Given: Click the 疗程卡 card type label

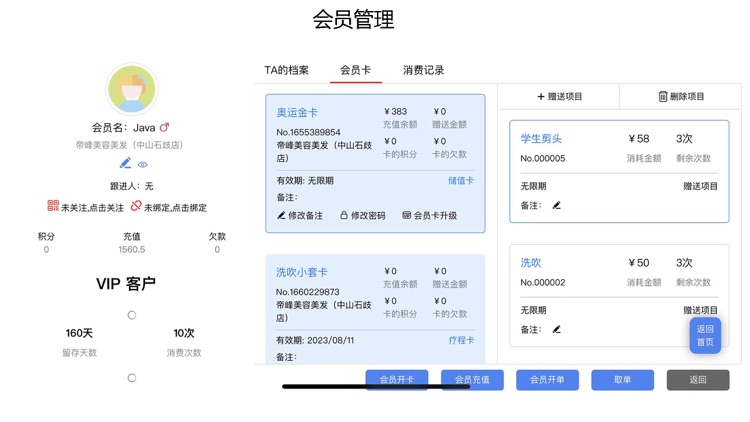Looking at the screenshot, I should (461, 340).
